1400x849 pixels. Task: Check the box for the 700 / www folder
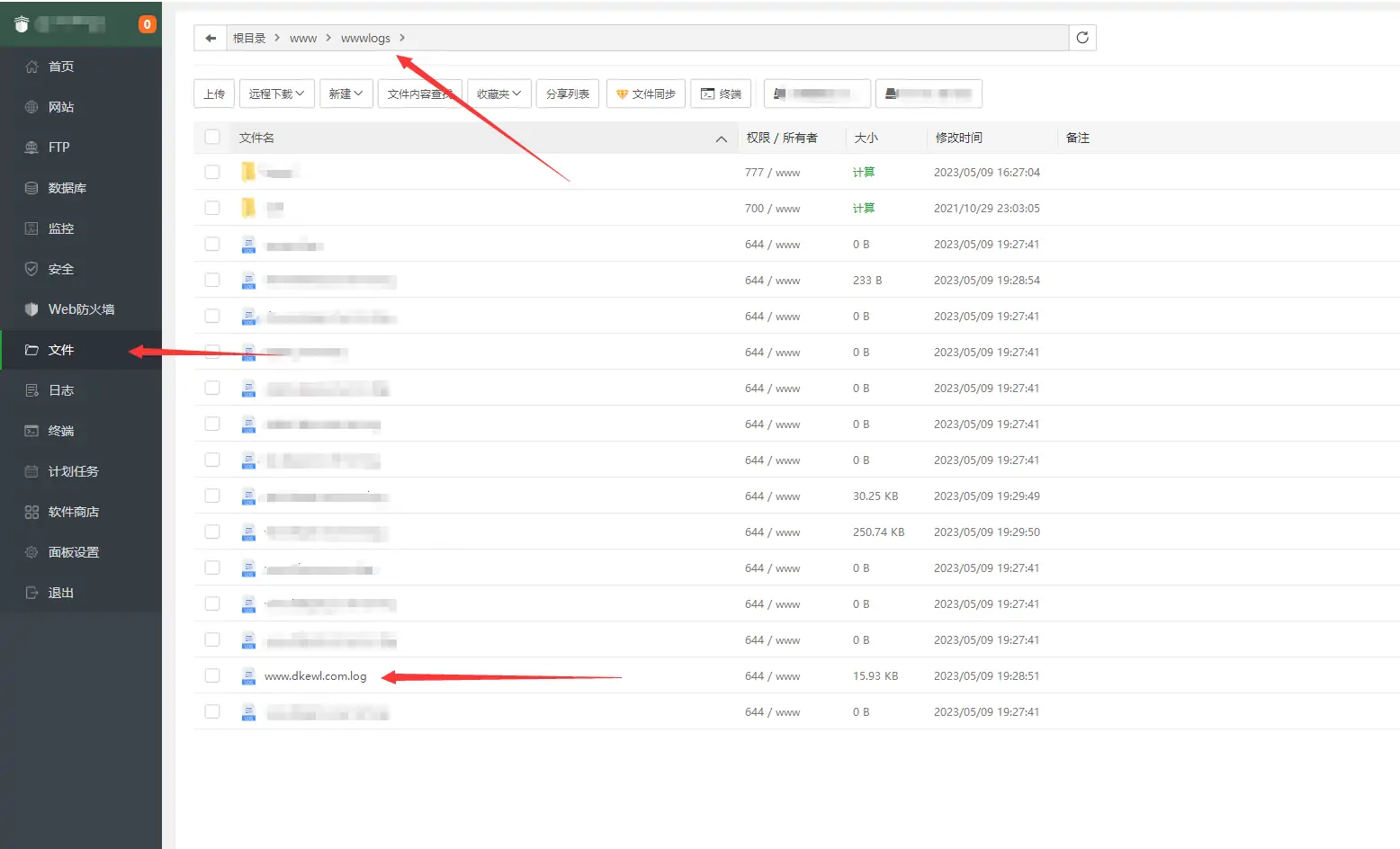212,208
